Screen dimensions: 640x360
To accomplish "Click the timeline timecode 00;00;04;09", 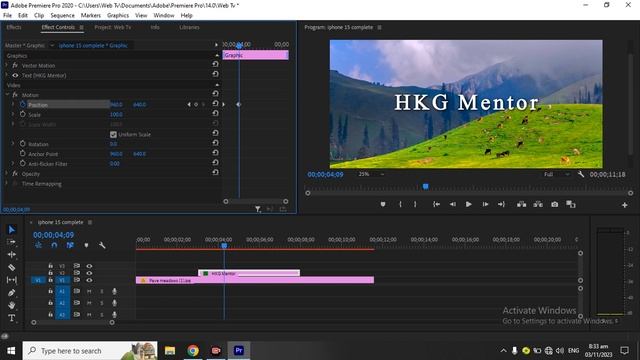I will [53, 235].
